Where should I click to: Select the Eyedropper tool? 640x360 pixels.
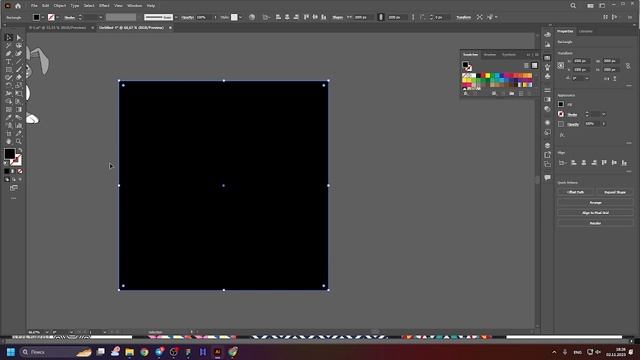pos(9,118)
